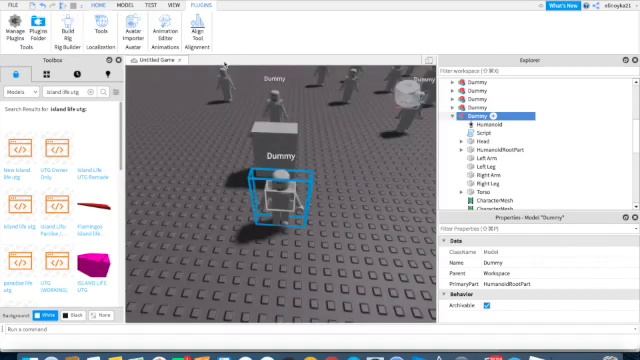
Task: Open Manage Plugins
Action: 15,27
